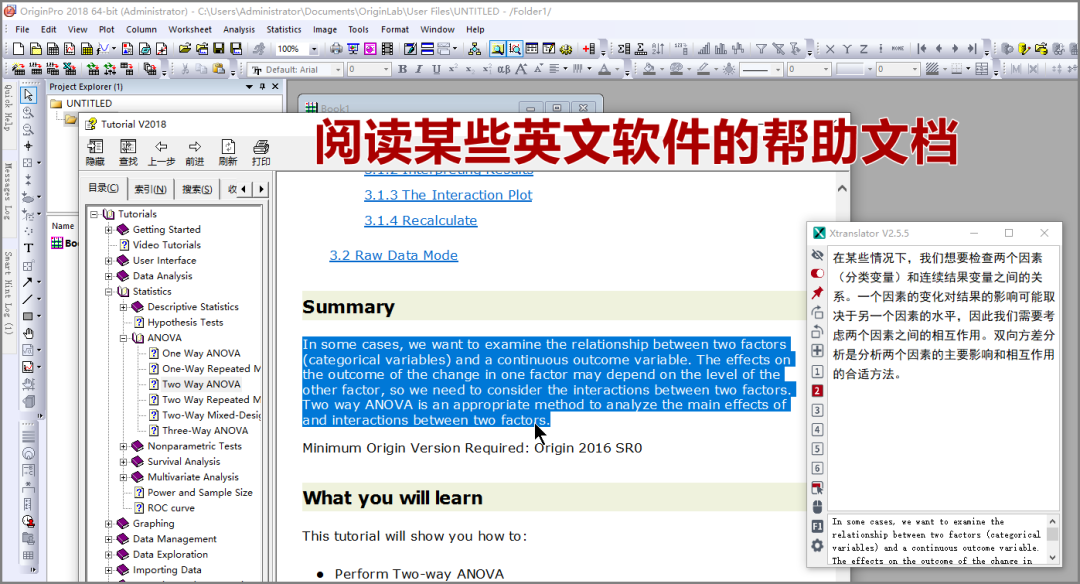This screenshot has height=584, width=1080.
Task: Select ROC curve in the tutorial tree
Action: point(171,508)
